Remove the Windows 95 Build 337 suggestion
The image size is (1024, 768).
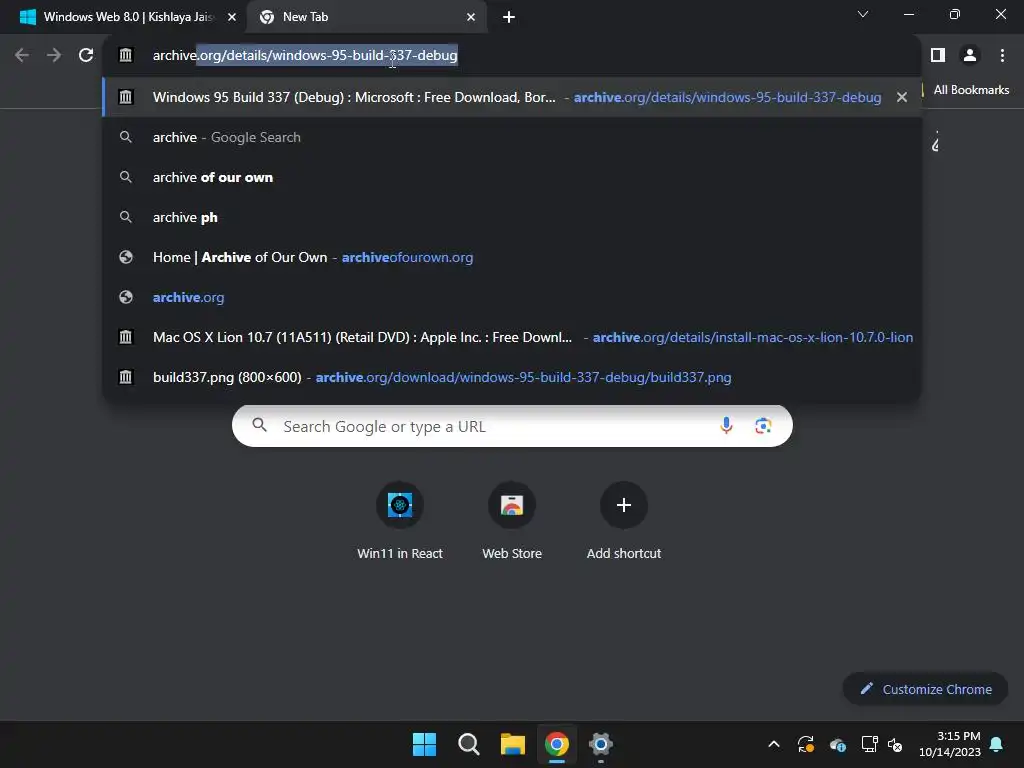(902, 97)
